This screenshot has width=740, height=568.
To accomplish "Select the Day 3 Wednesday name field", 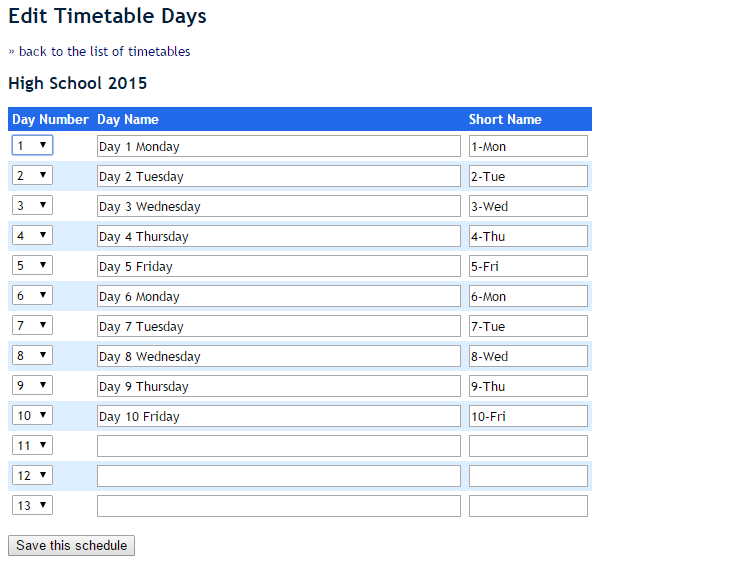I will 278,206.
